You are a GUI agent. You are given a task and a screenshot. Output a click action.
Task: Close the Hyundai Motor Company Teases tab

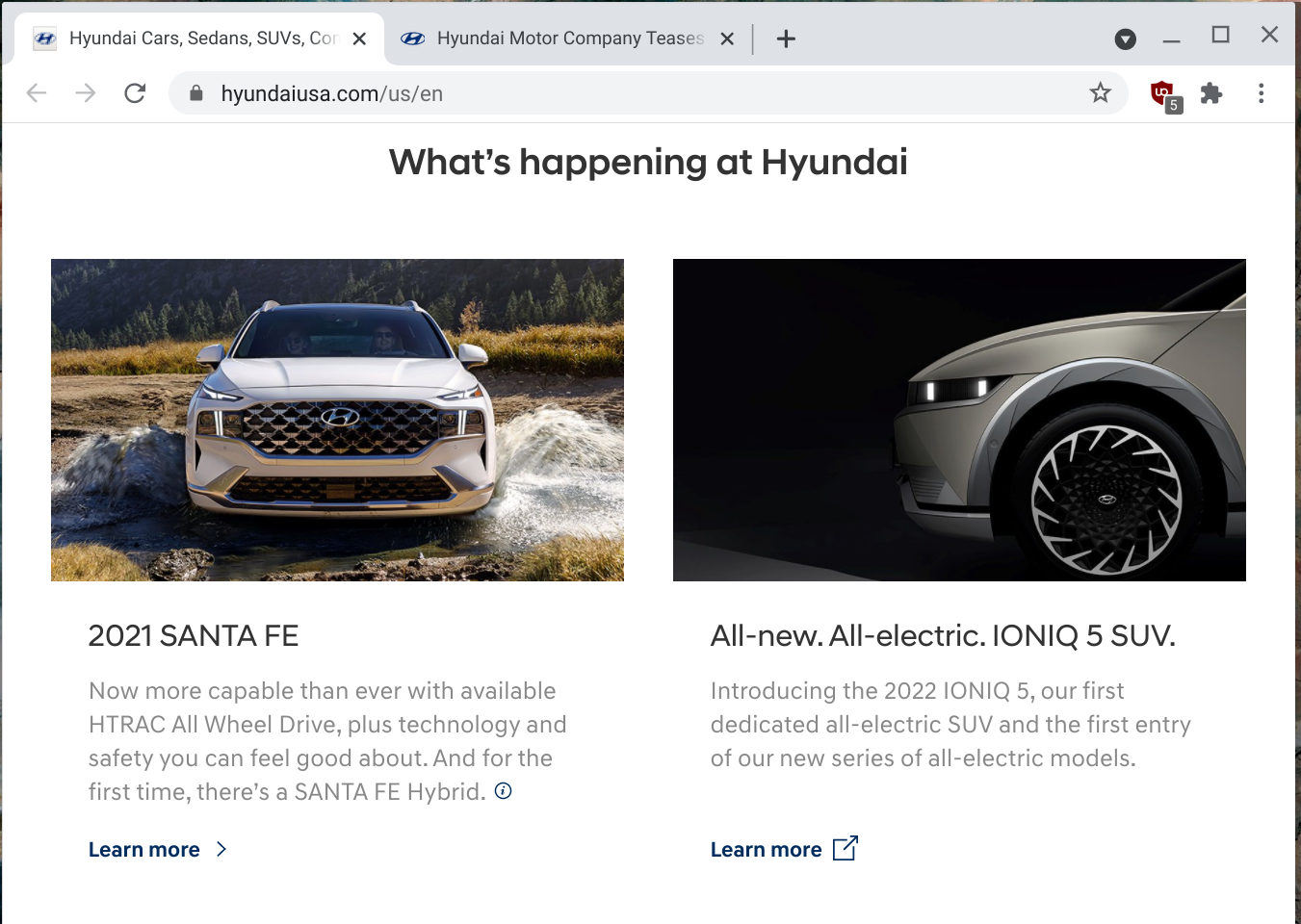point(727,38)
